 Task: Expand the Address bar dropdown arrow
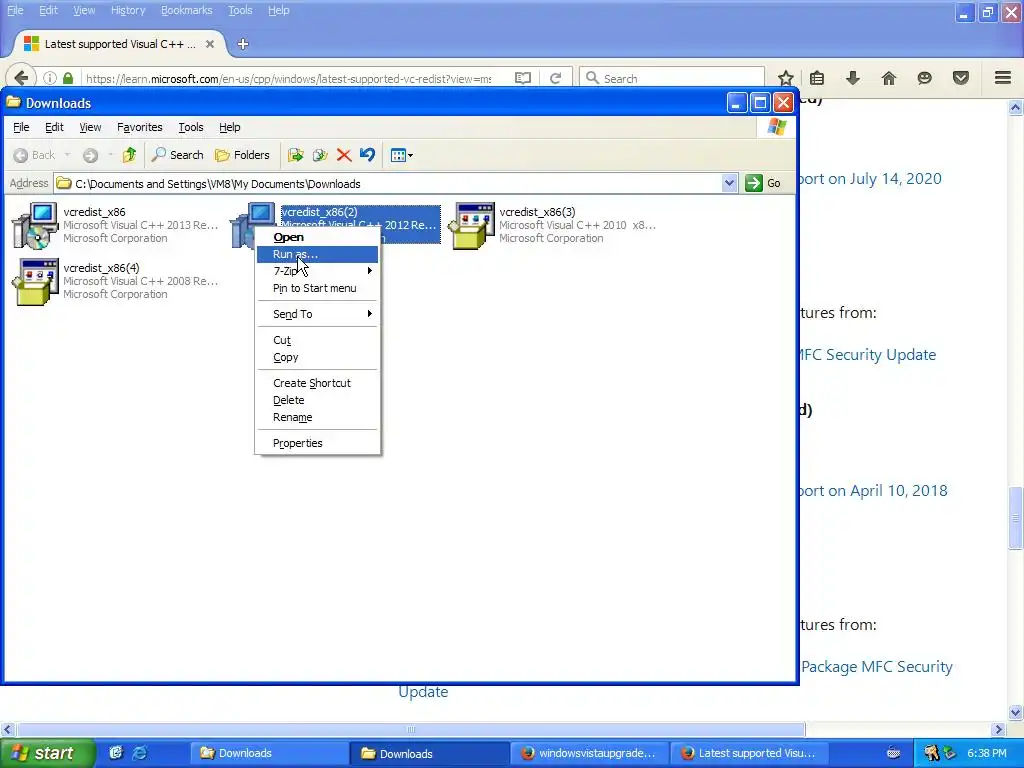point(729,184)
